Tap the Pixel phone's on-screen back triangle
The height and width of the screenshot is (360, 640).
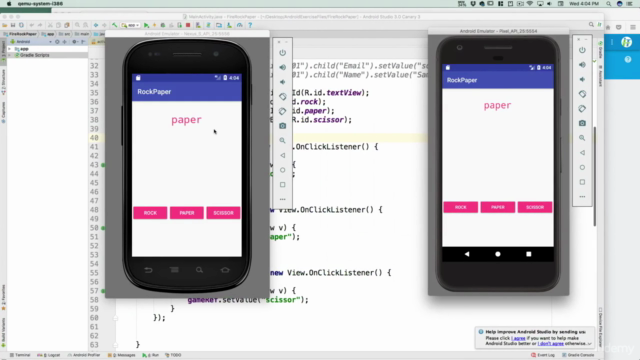(467, 254)
